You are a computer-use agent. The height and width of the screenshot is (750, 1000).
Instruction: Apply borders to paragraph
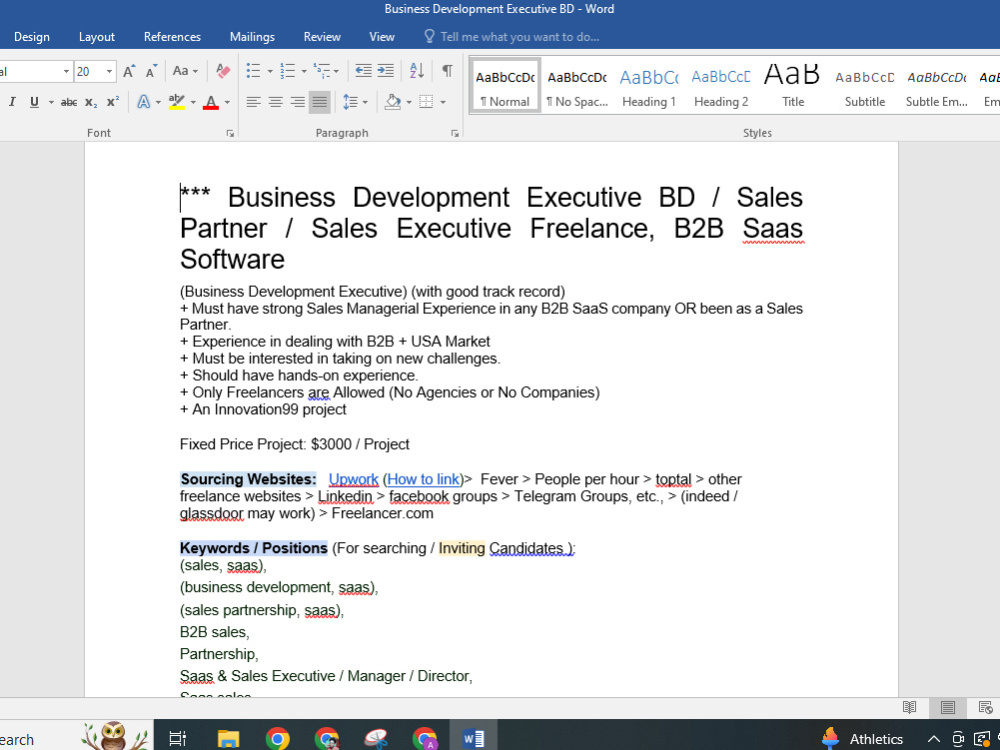(x=426, y=102)
